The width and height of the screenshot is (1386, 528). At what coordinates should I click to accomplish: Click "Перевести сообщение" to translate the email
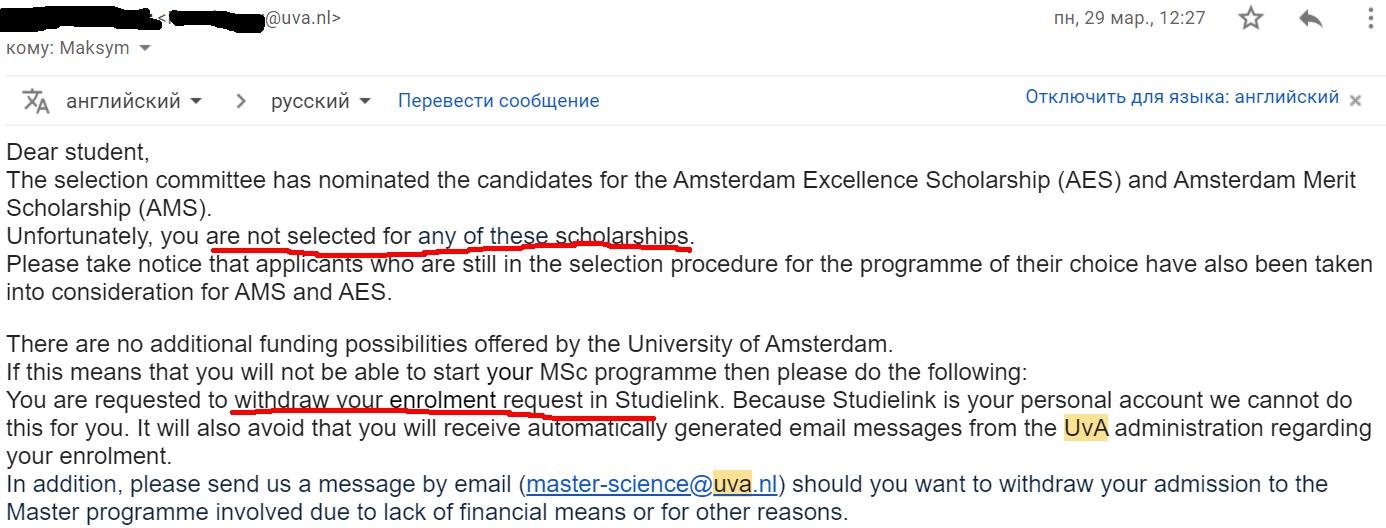498,101
